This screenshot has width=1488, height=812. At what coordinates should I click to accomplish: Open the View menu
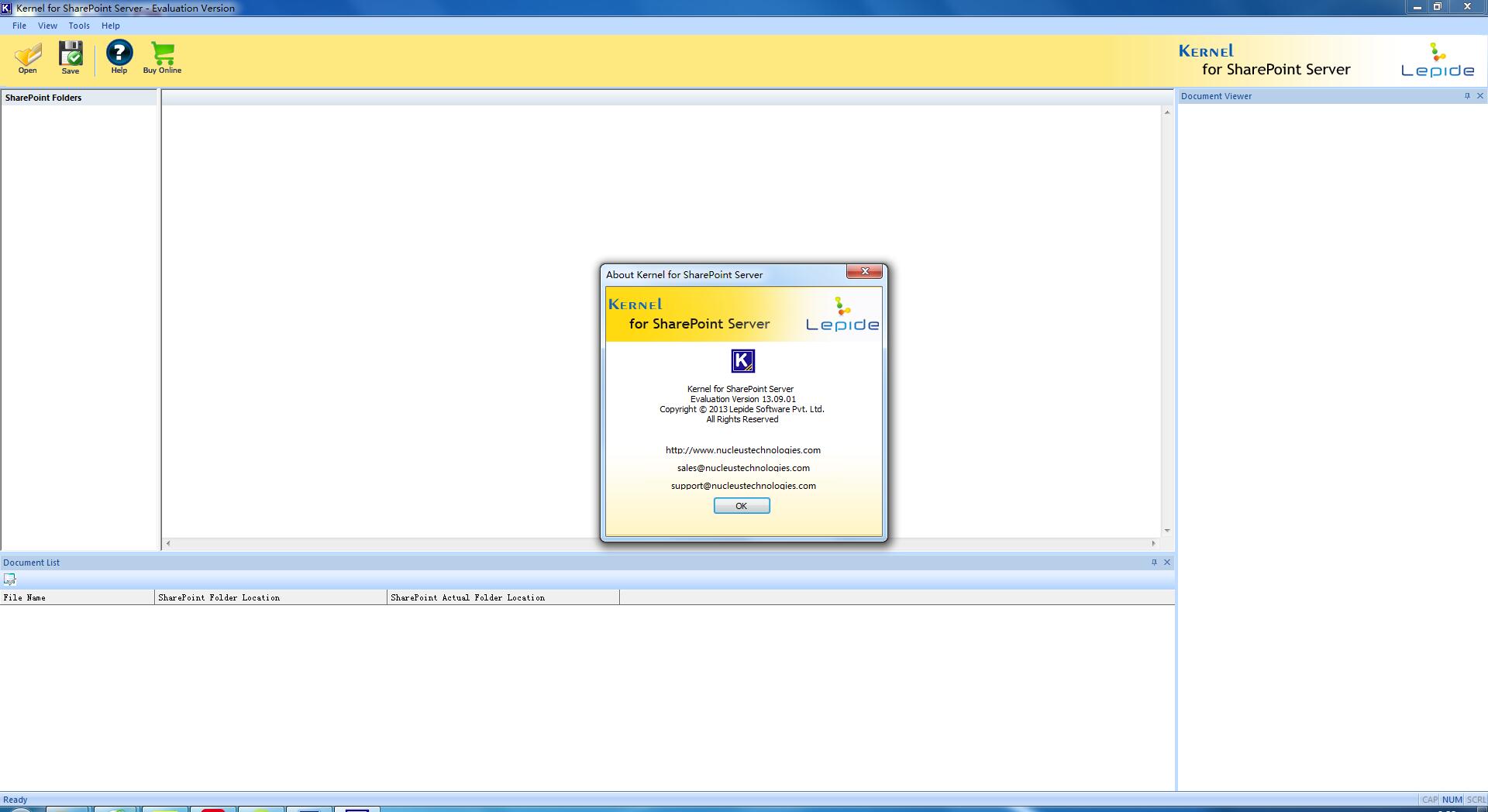click(47, 26)
